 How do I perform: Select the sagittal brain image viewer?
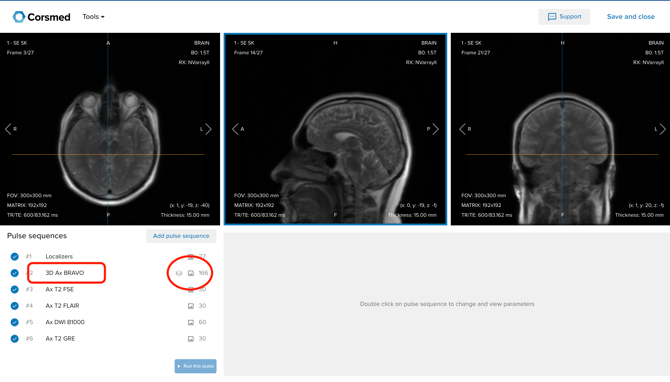(335, 129)
